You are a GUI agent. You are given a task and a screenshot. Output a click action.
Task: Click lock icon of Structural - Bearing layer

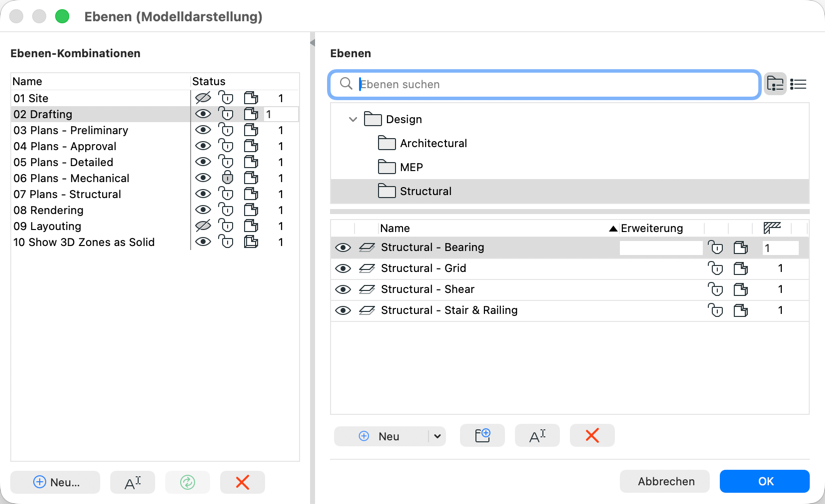pyautogui.click(x=715, y=247)
